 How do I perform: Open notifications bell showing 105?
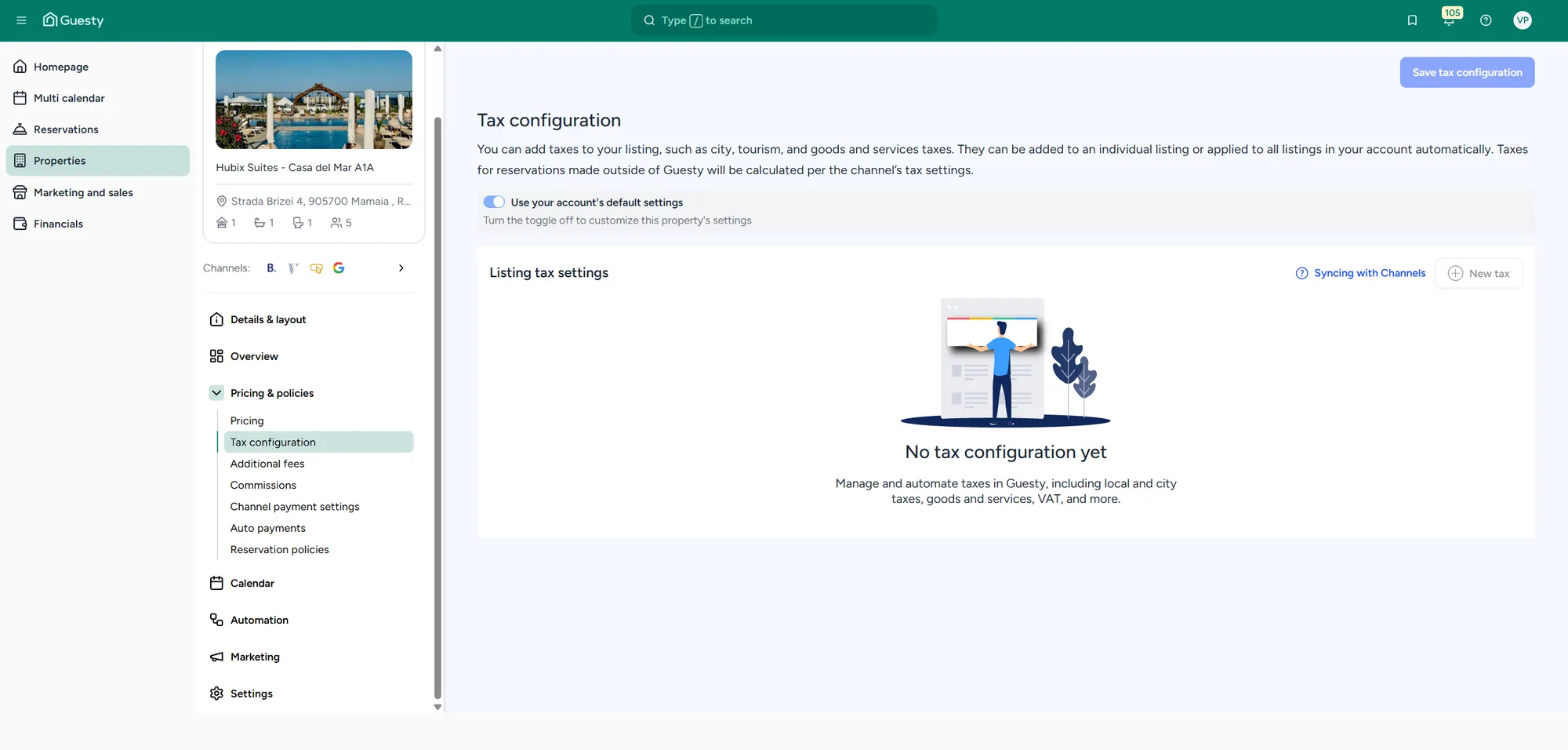coord(1450,19)
